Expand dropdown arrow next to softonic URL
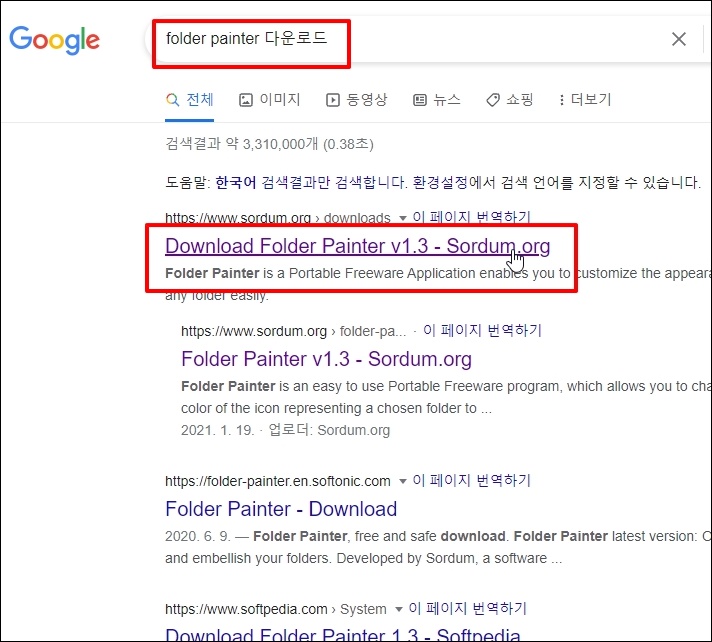The image size is (712, 642). tap(402, 481)
